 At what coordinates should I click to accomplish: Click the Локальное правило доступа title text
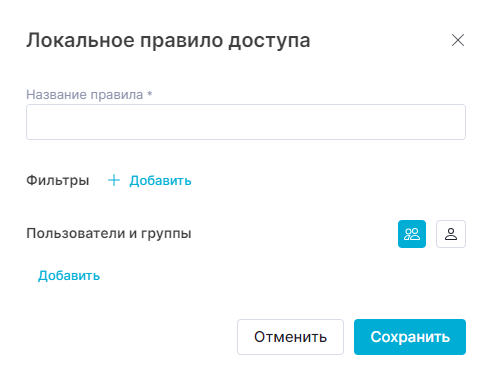point(168,41)
